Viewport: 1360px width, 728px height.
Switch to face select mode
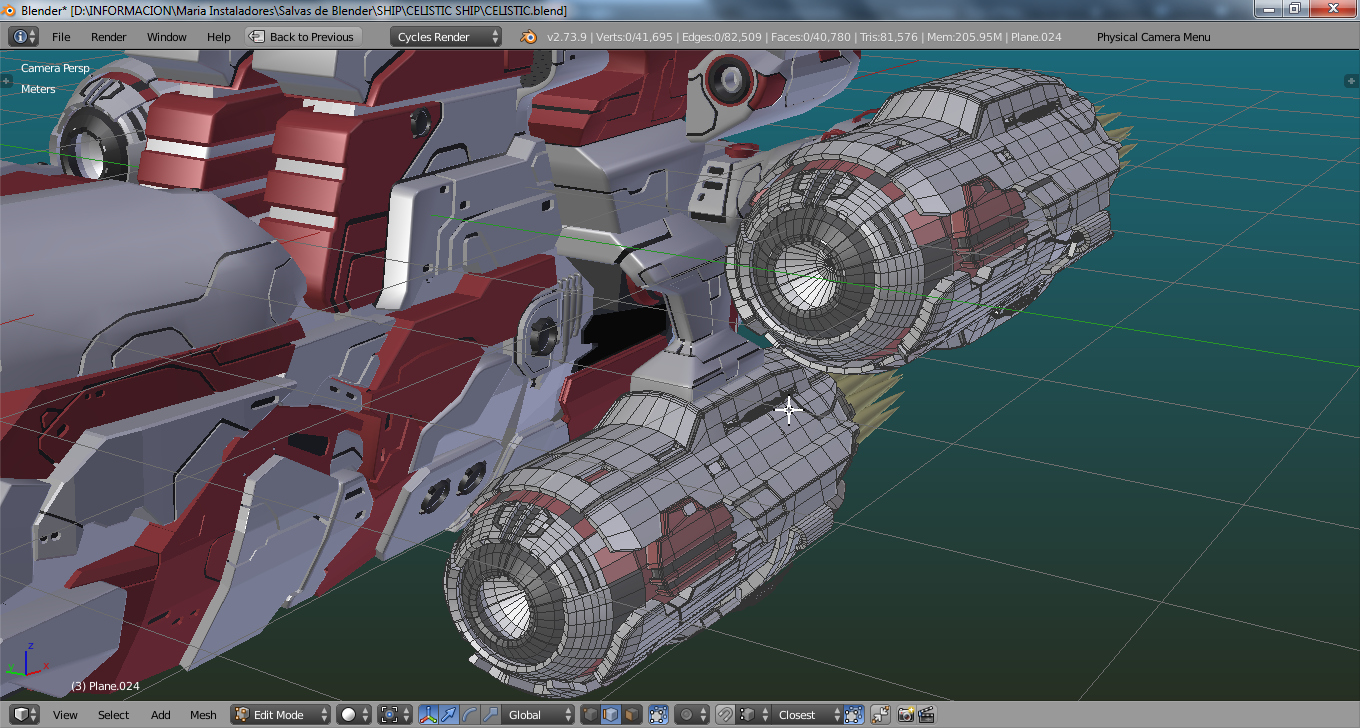click(x=632, y=715)
